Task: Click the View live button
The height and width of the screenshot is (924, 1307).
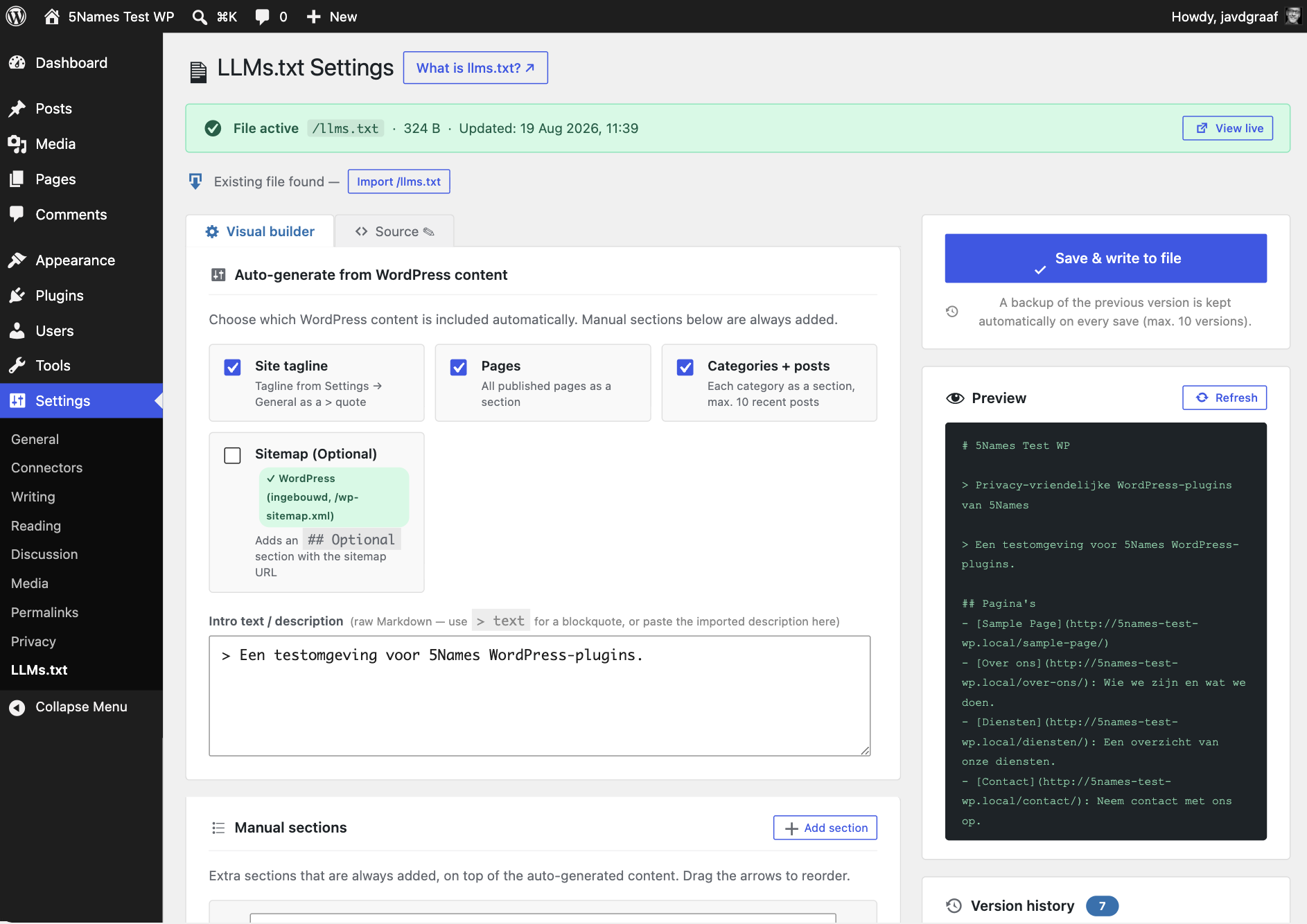Action: click(1227, 128)
